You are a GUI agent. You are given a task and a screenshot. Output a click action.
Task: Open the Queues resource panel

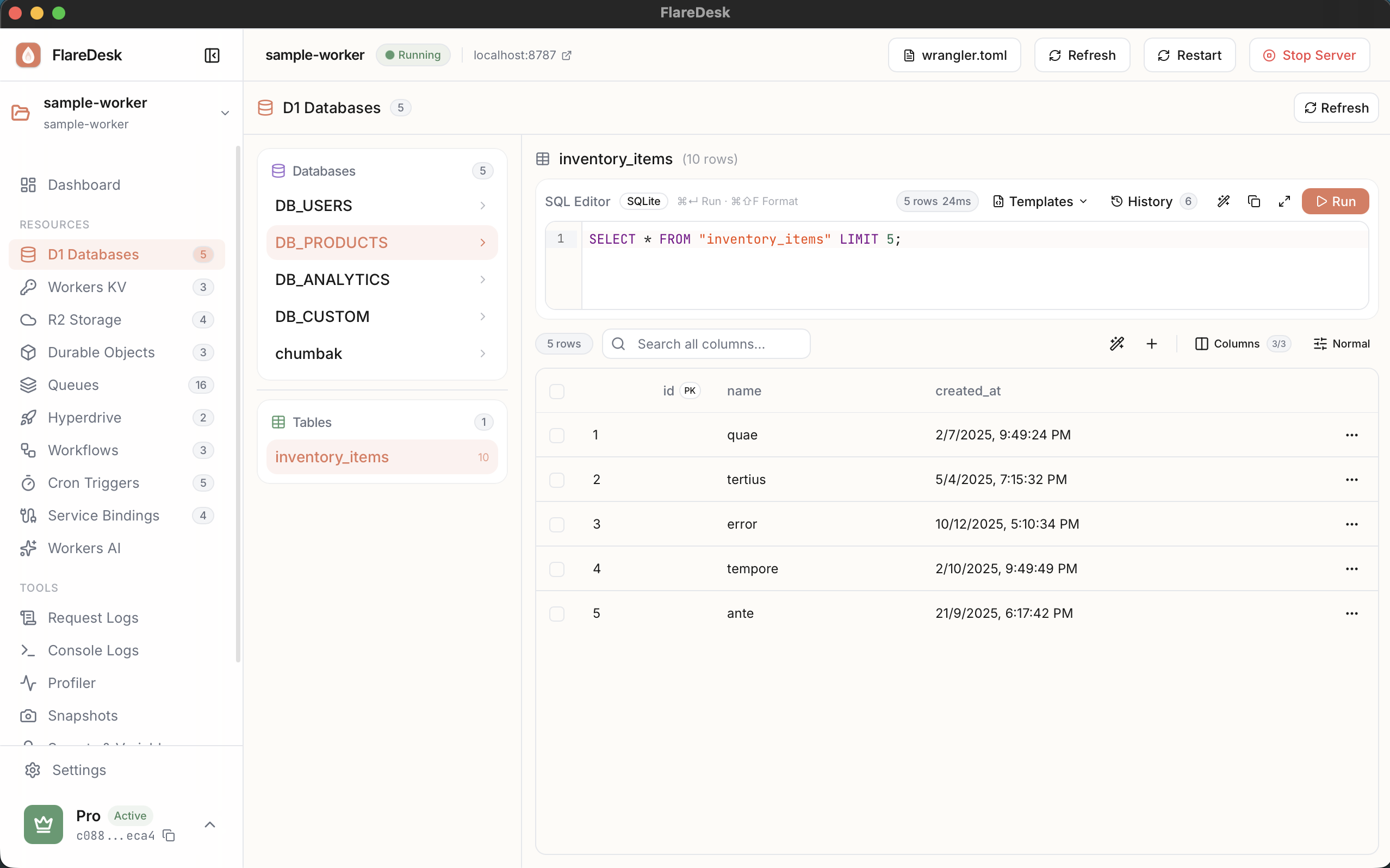click(x=73, y=385)
